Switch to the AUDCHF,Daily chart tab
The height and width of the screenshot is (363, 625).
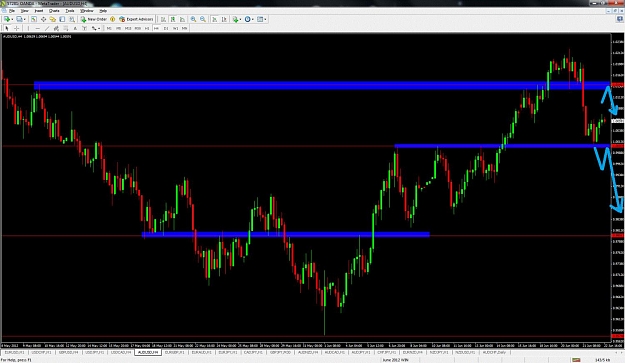[x=494, y=353]
